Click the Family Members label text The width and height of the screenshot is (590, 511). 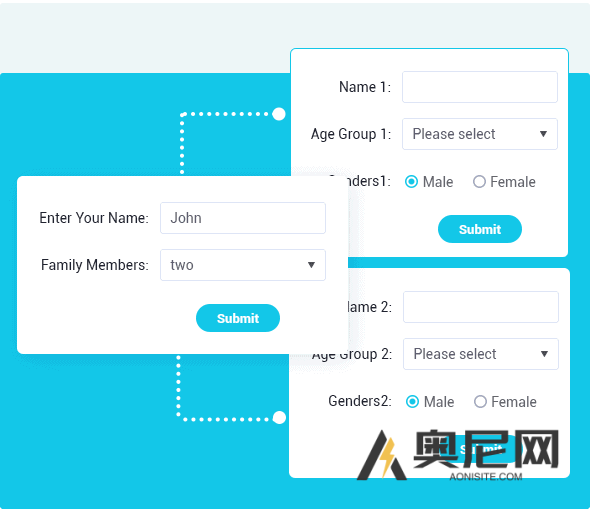[95, 265]
